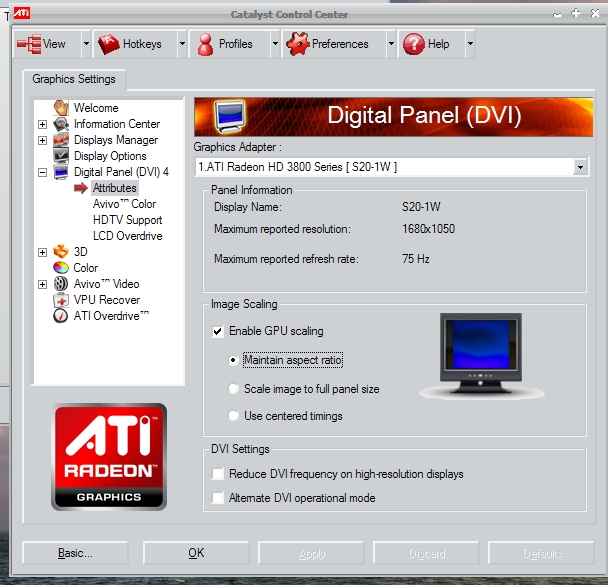The width and height of the screenshot is (608, 585).
Task: Click the monitor icon in Digital Panel banner
Action: 230,117
